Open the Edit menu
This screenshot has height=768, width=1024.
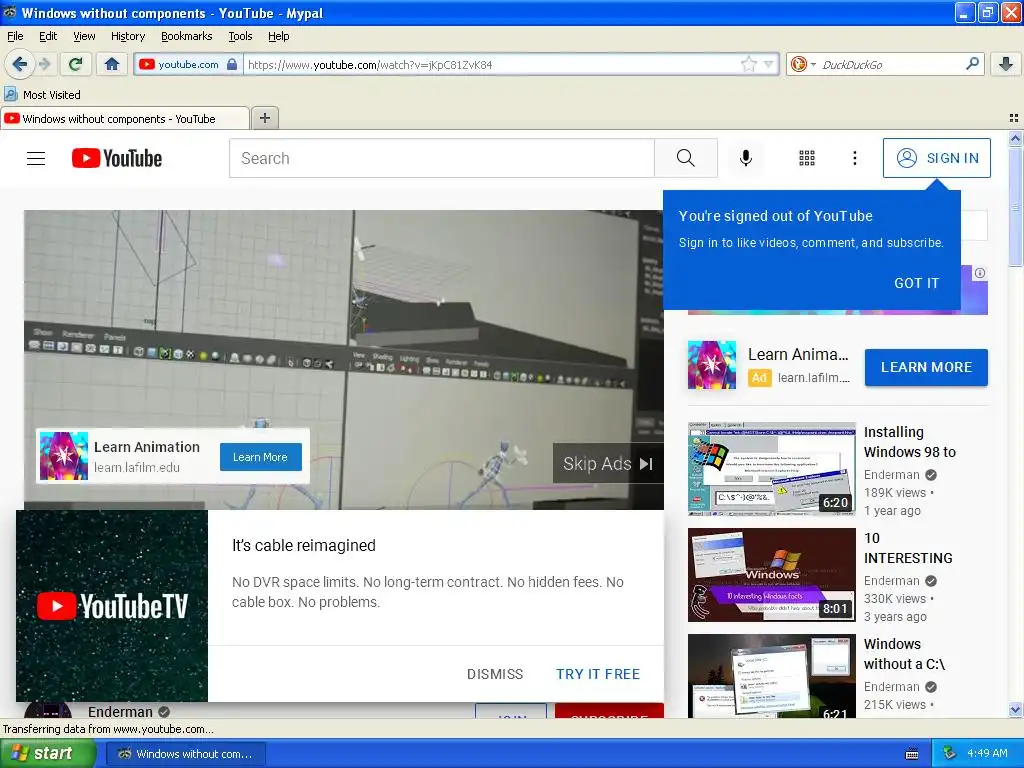click(48, 36)
